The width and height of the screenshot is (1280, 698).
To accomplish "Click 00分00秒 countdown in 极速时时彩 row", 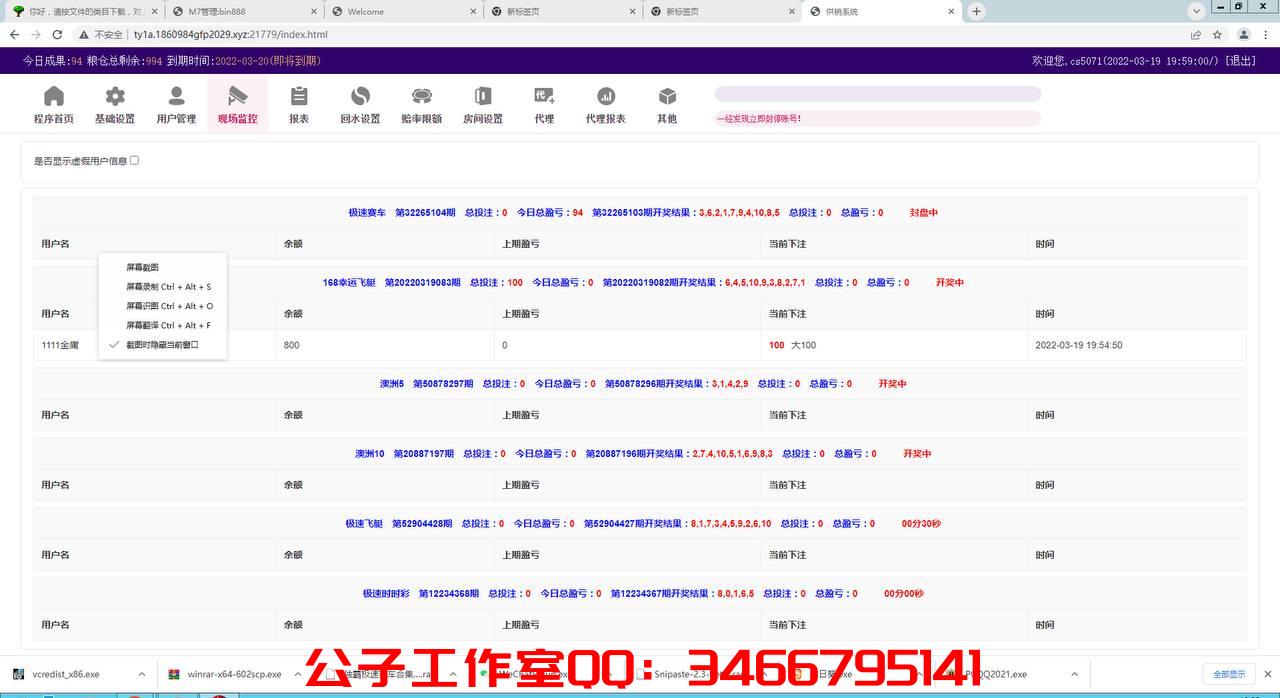I will tap(903, 594).
